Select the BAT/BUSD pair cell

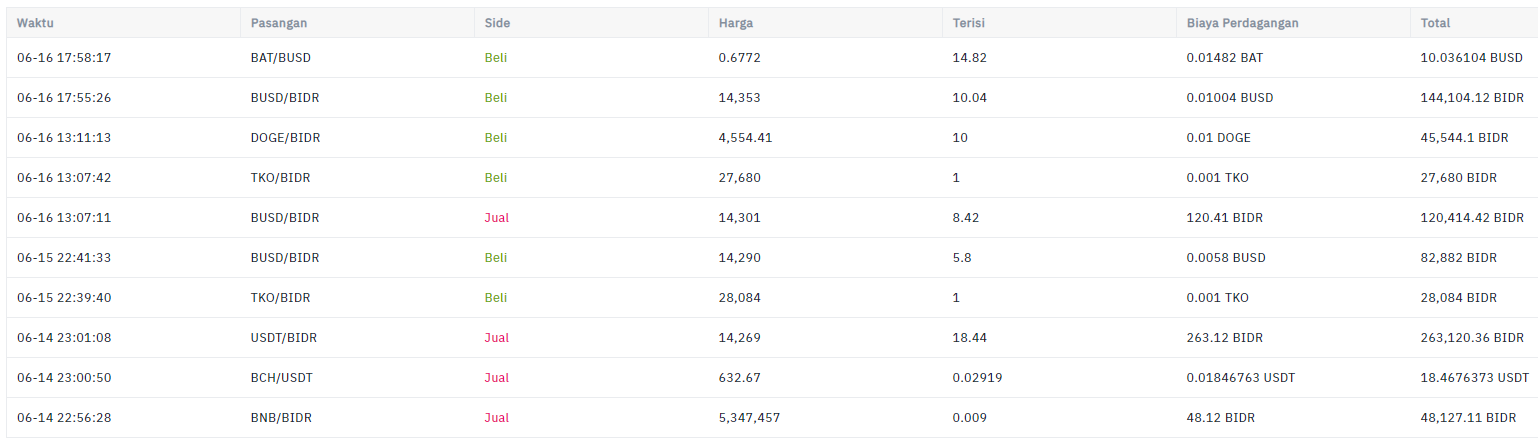[281, 58]
